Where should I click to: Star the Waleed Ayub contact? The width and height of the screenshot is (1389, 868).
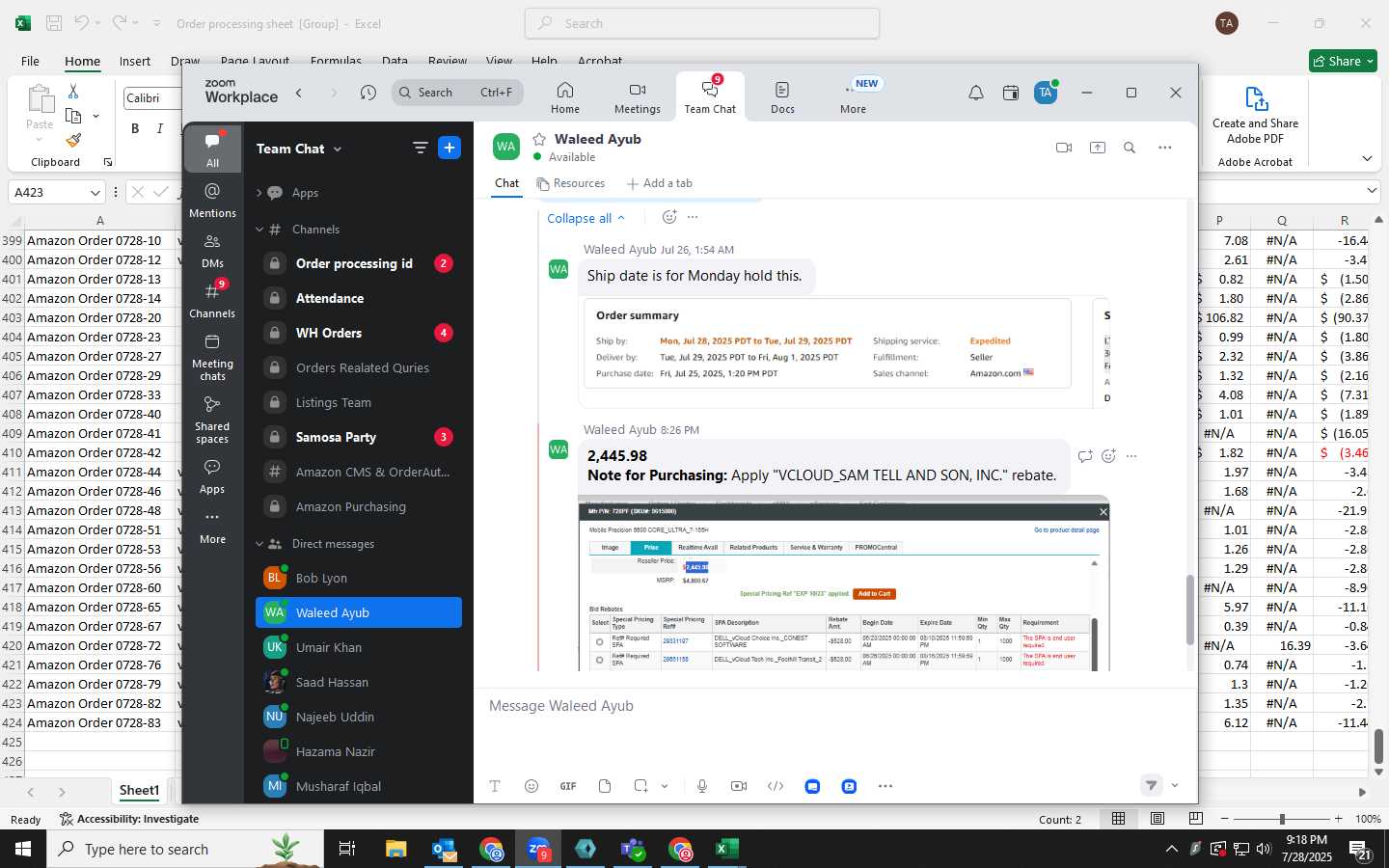click(539, 139)
